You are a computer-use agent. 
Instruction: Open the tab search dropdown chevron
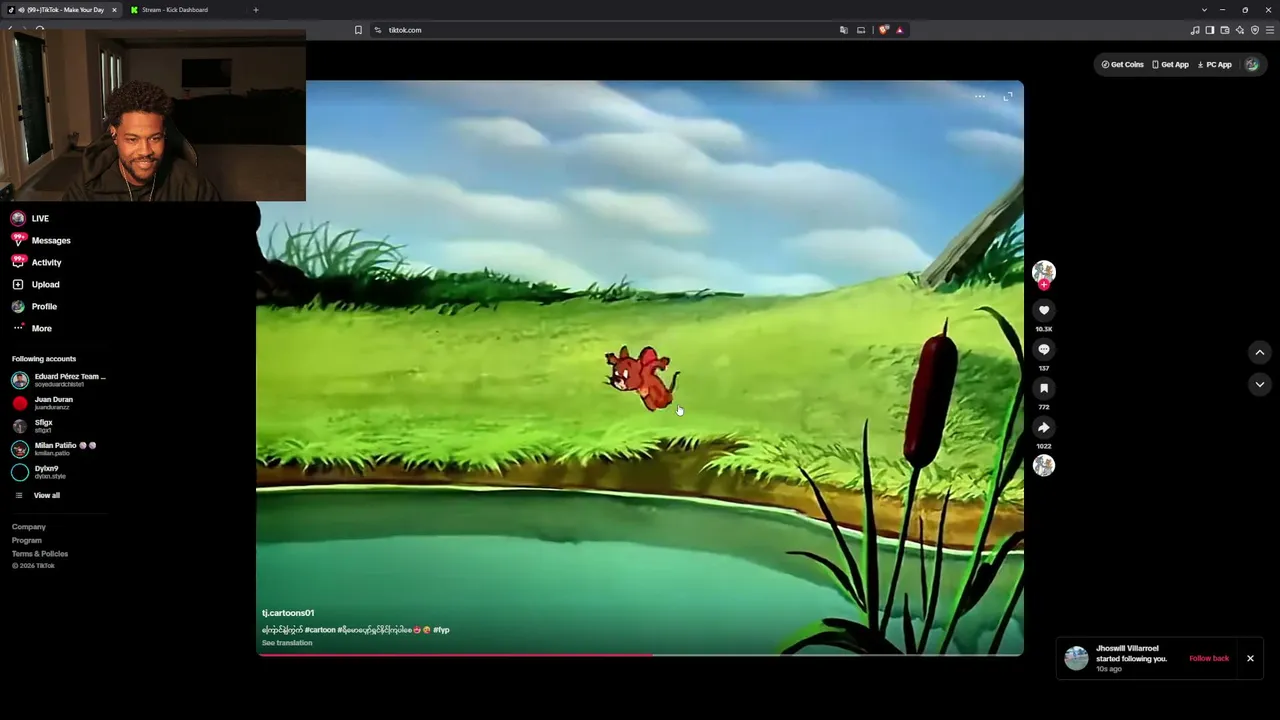click(x=1204, y=10)
